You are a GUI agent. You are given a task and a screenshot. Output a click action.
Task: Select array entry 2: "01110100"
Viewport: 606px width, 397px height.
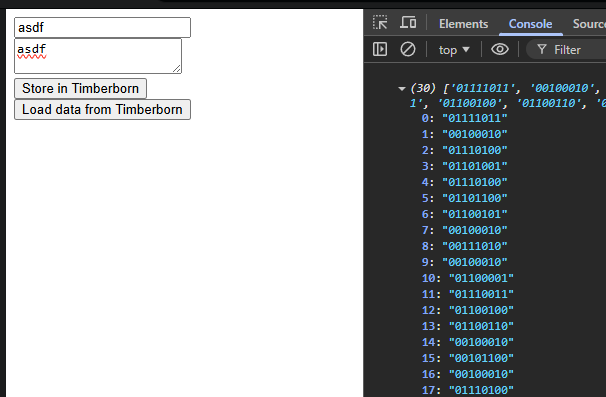[x=465, y=150]
